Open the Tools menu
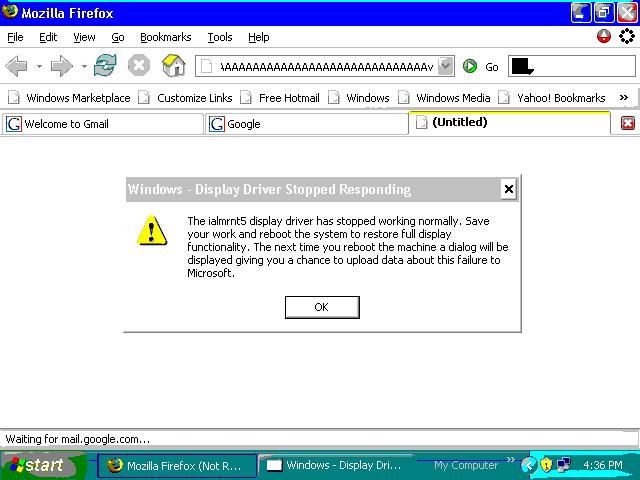This screenshot has width=640, height=480. (219, 37)
